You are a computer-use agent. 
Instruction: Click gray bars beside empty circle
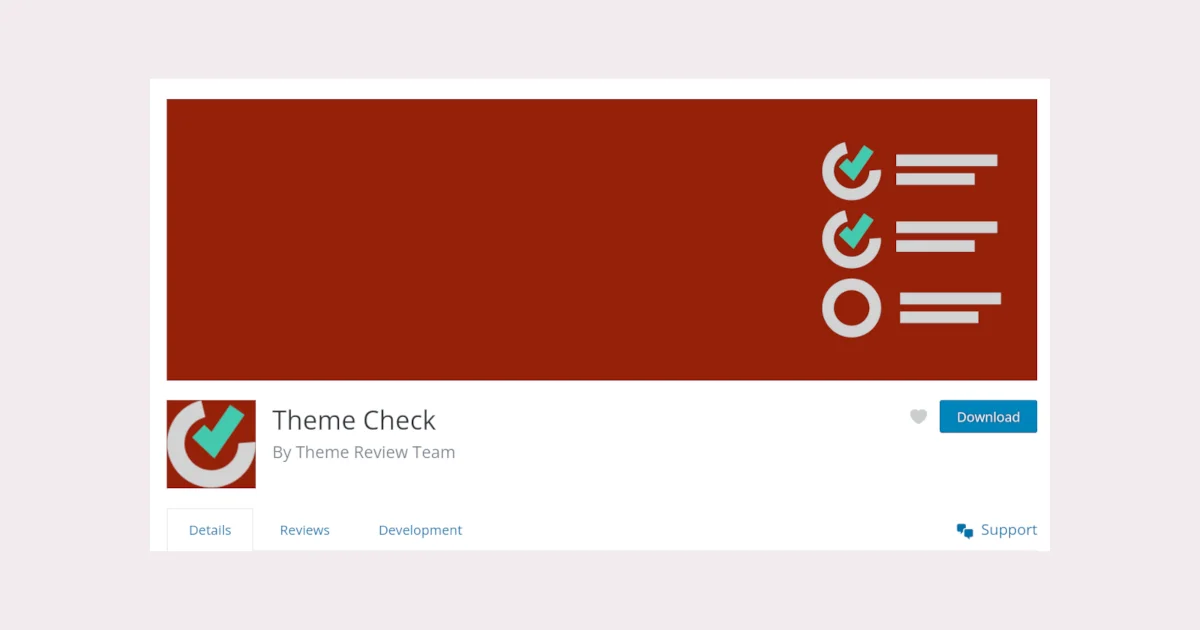(950, 308)
